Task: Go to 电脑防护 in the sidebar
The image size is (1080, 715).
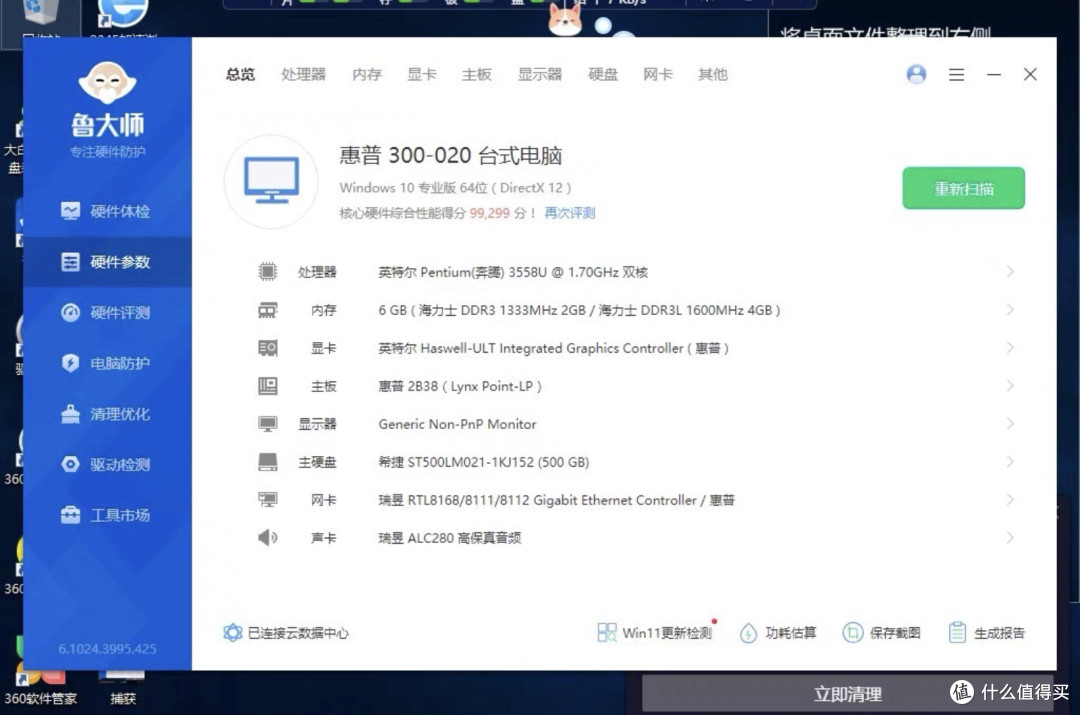Action: (x=105, y=363)
